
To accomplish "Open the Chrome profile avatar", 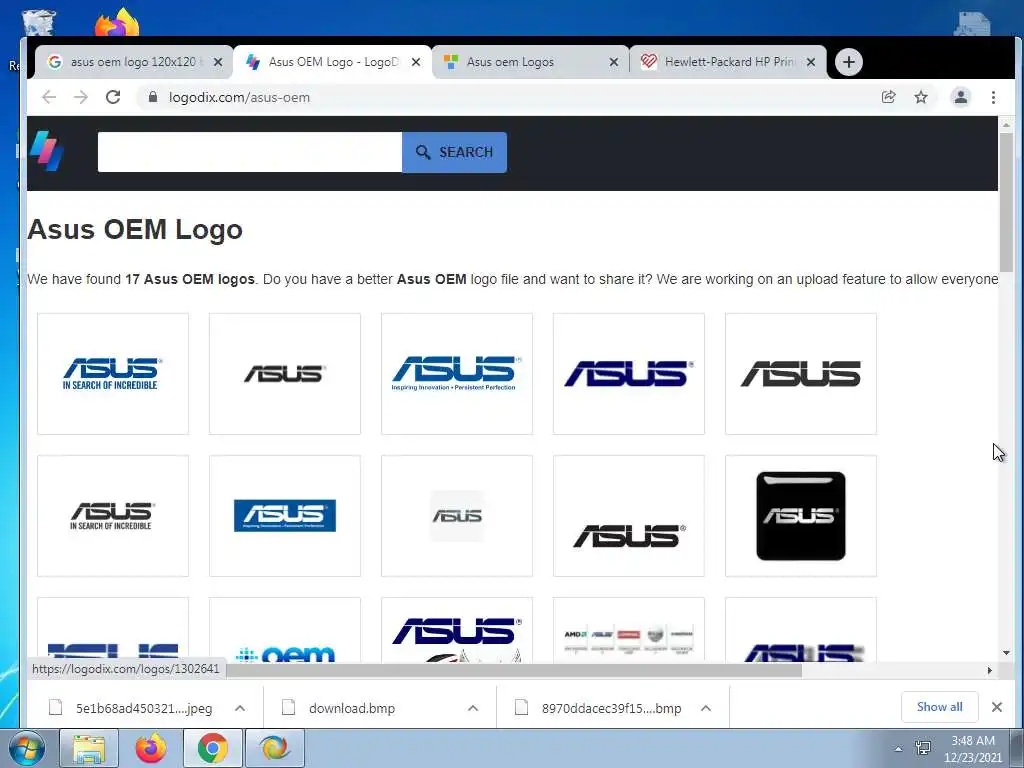I will (x=961, y=97).
